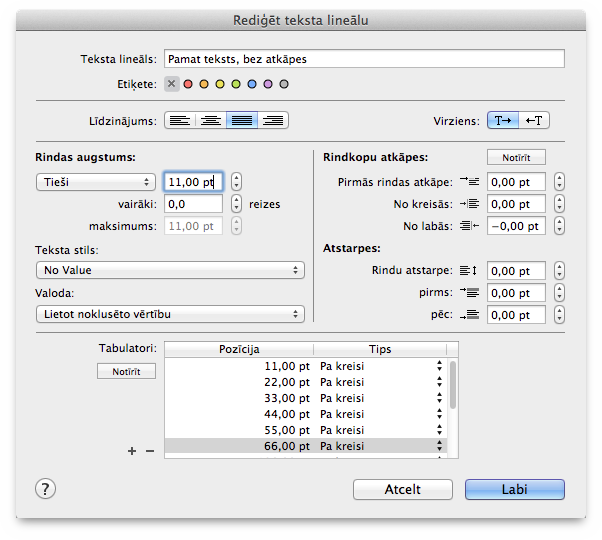602x540 pixels.
Task: Select the 44,00 pt tab row
Action: [306, 414]
